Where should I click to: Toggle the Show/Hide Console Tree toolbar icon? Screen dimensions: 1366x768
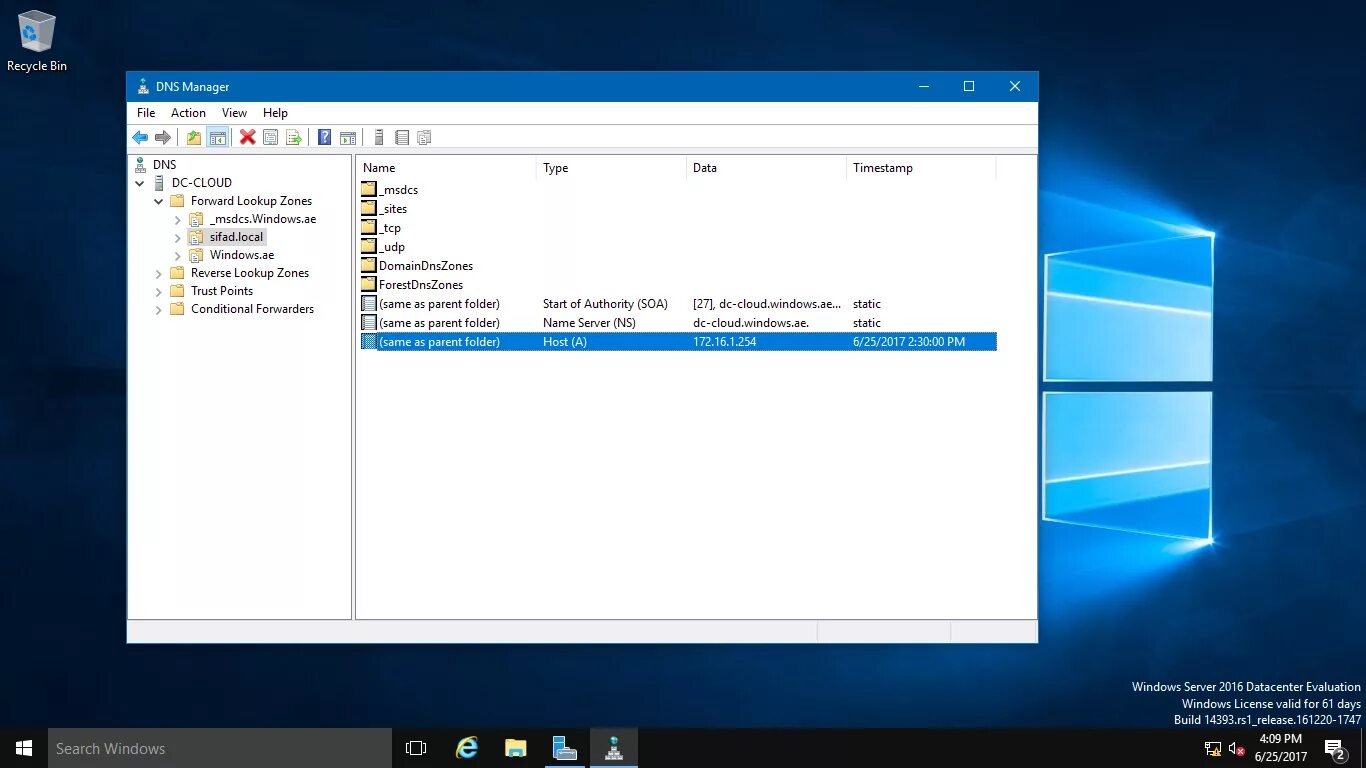click(x=218, y=137)
